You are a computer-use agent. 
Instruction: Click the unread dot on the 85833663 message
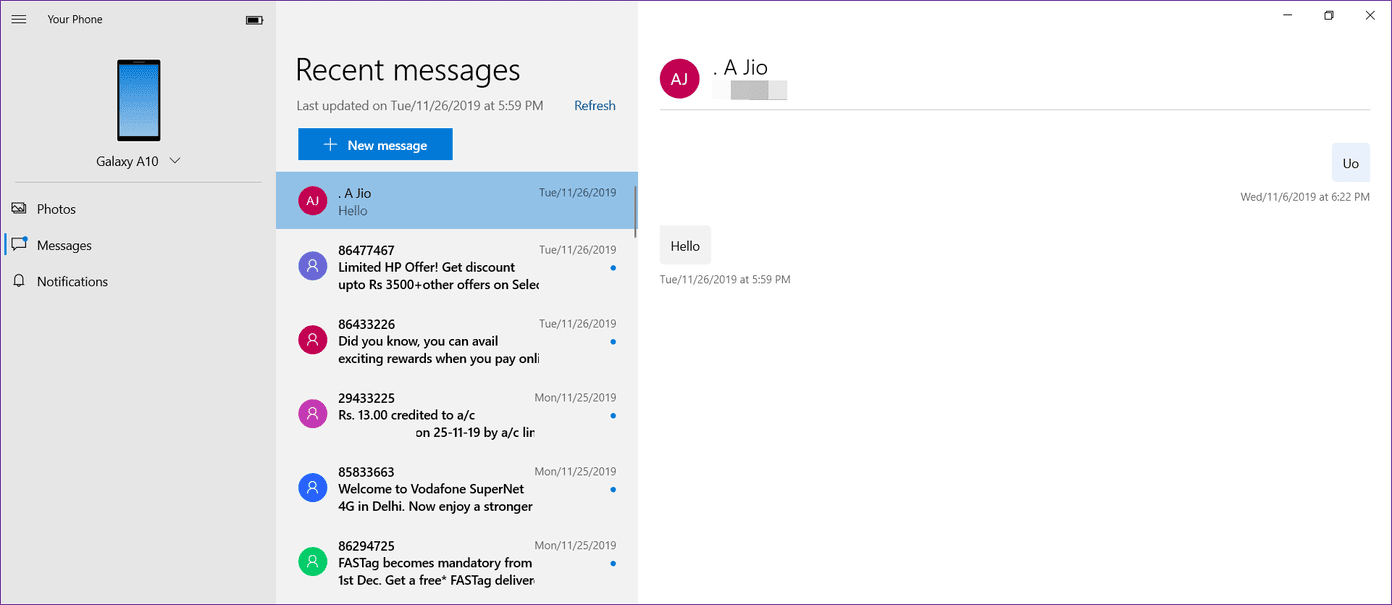(x=613, y=490)
